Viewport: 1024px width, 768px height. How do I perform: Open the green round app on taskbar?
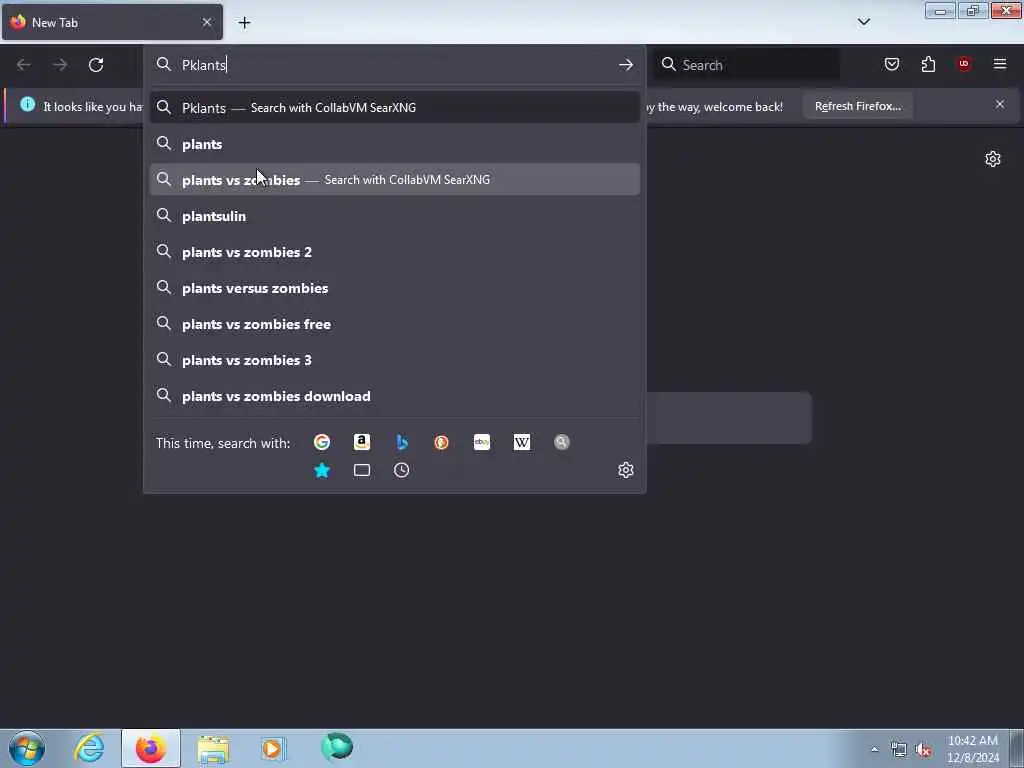(337, 747)
